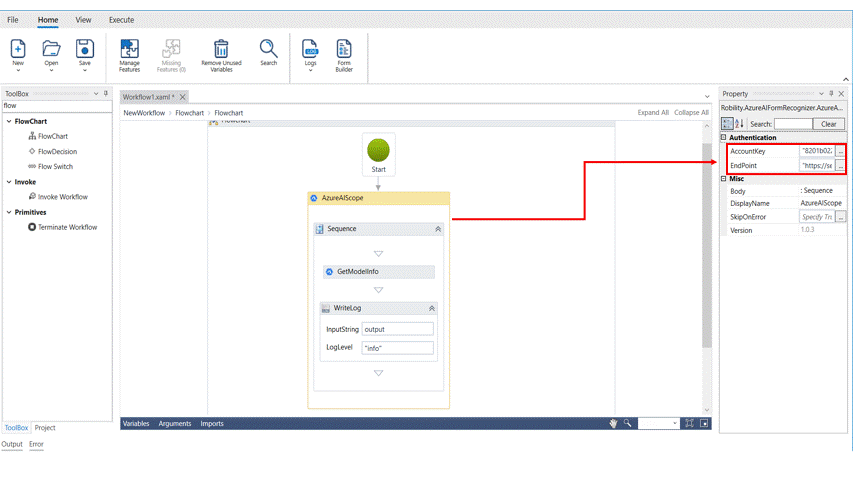Open the Search tool in ribbon

click(x=269, y=49)
